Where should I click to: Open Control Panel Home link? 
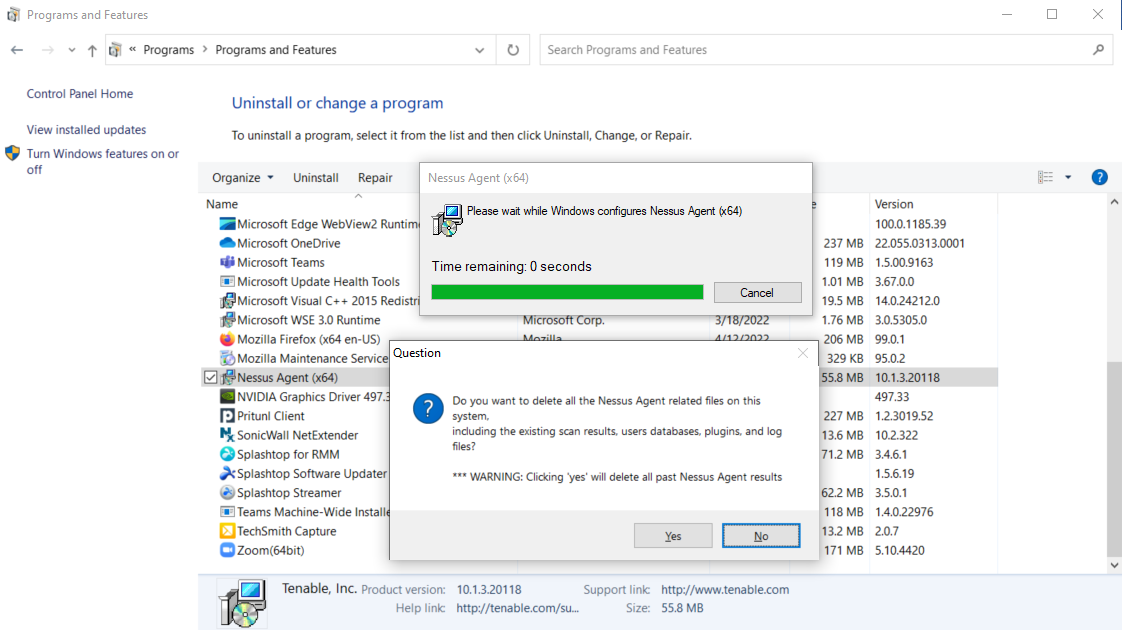pyautogui.click(x=79, y=94)
